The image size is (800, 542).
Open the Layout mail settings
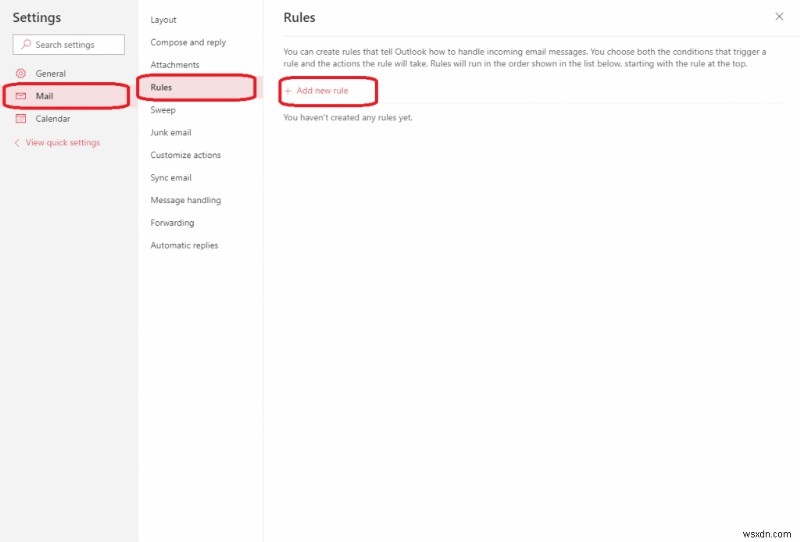[x=163, y=20]
